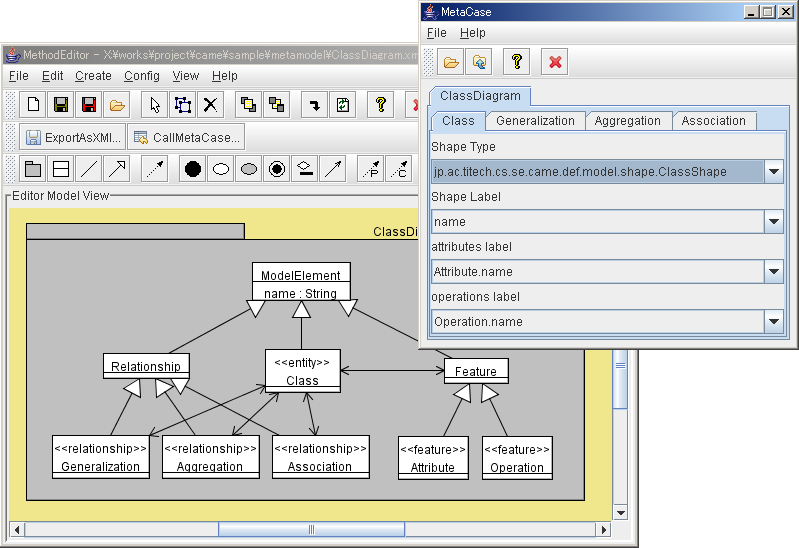Select the Class box shape tool
The width and height of the screenshot is (799, 548).
tap(61, 169)
